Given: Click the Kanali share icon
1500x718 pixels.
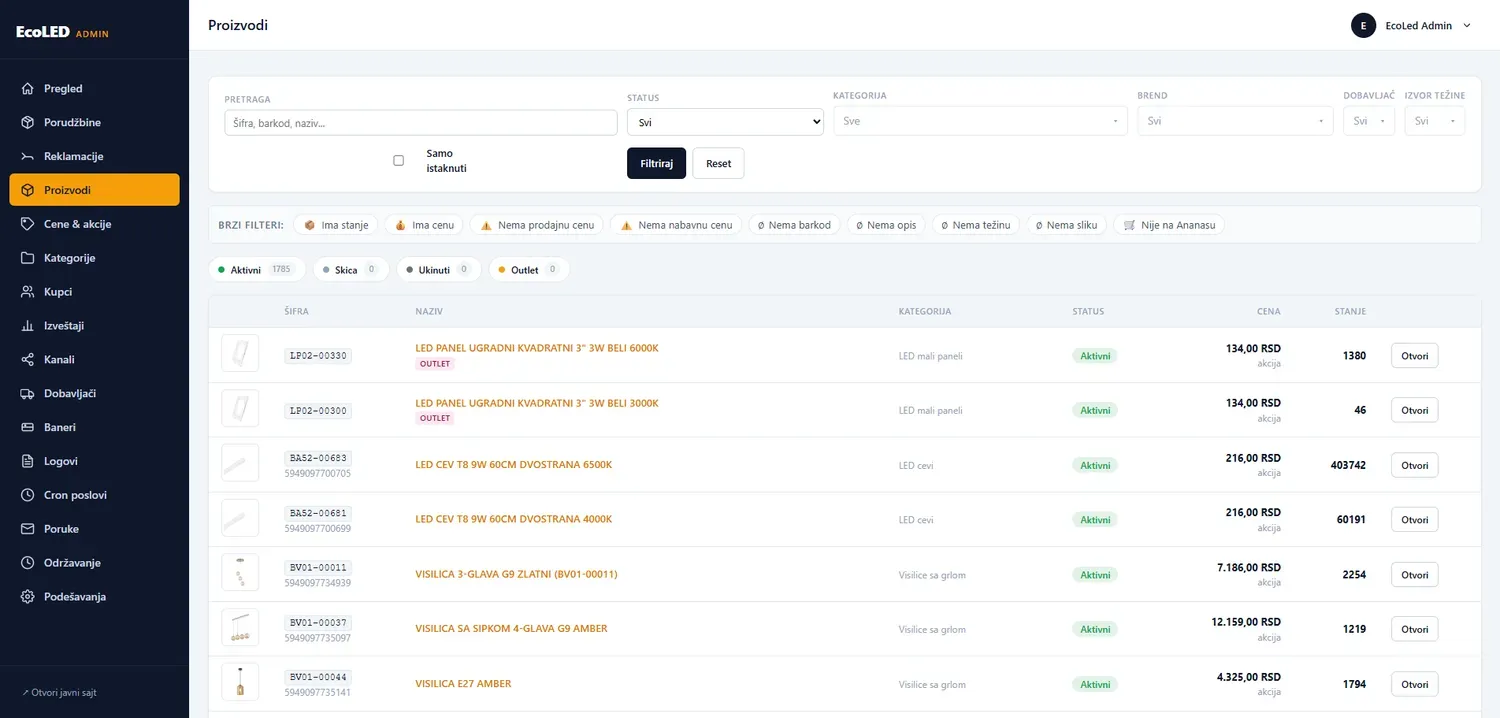Looking at the screenshot, I should tap(28, 360).
